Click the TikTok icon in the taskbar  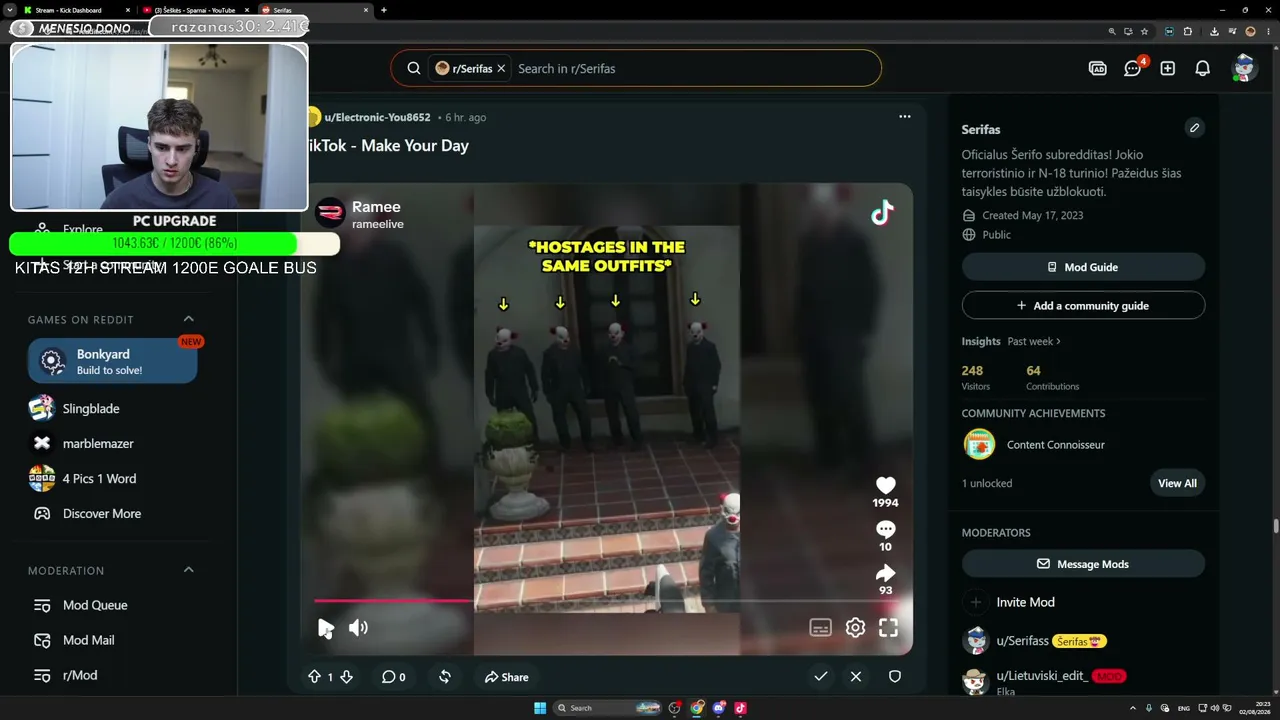point(741,708)
